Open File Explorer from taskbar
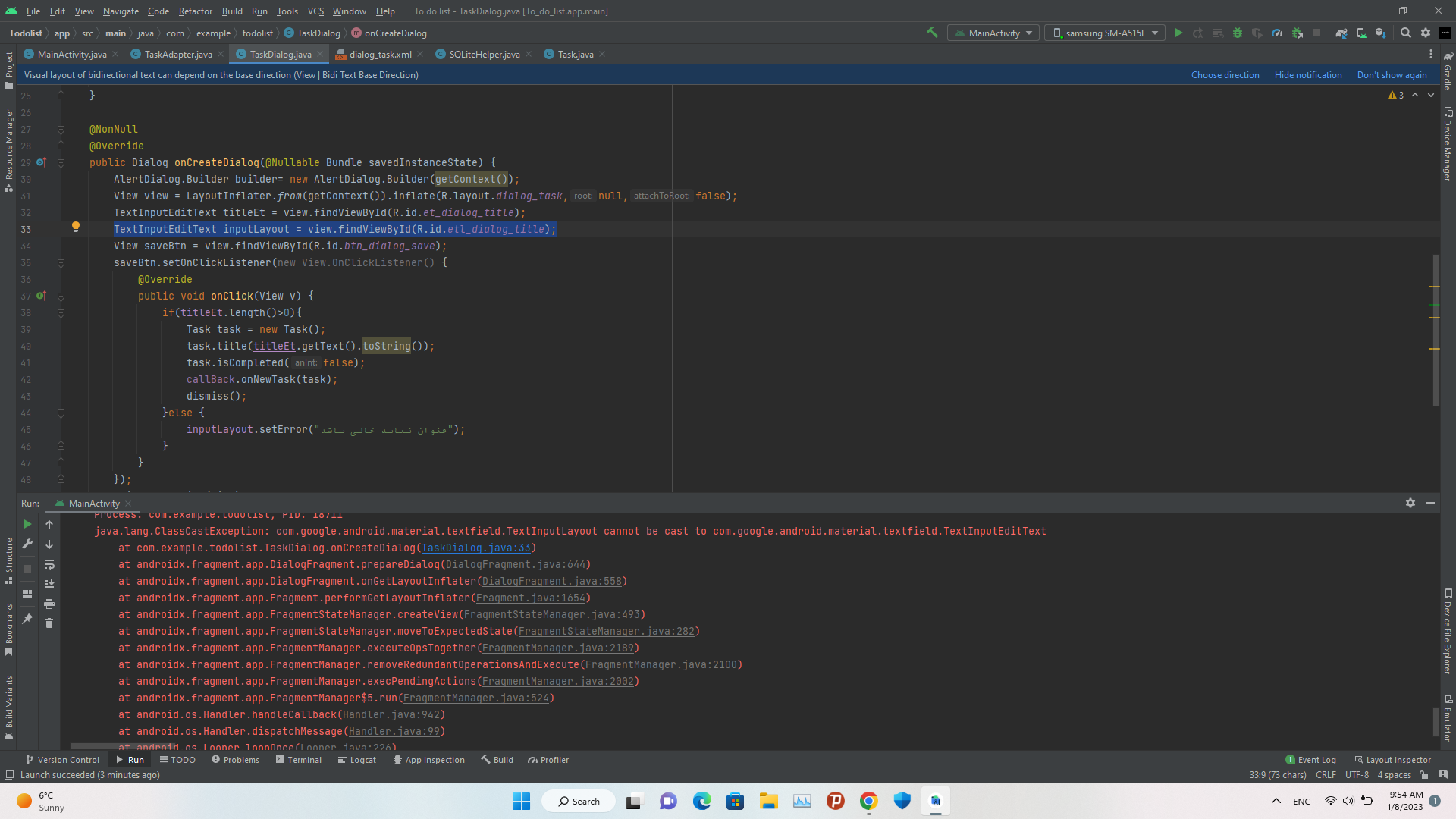Viewport: 1456px width, 819px height. tap(768, 801)
